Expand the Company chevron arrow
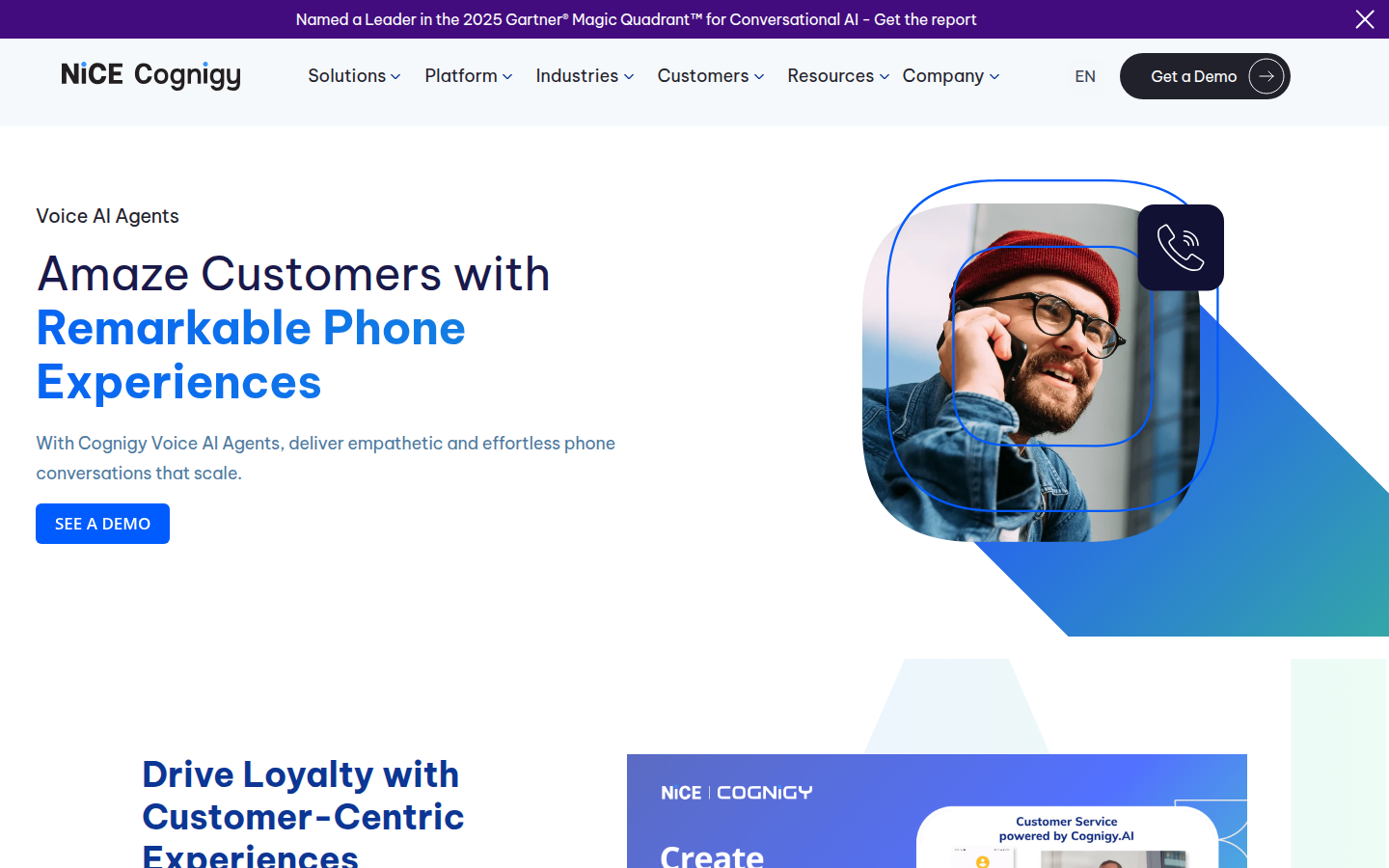This screenshot has width=1389, height=868. pos(994,76)
